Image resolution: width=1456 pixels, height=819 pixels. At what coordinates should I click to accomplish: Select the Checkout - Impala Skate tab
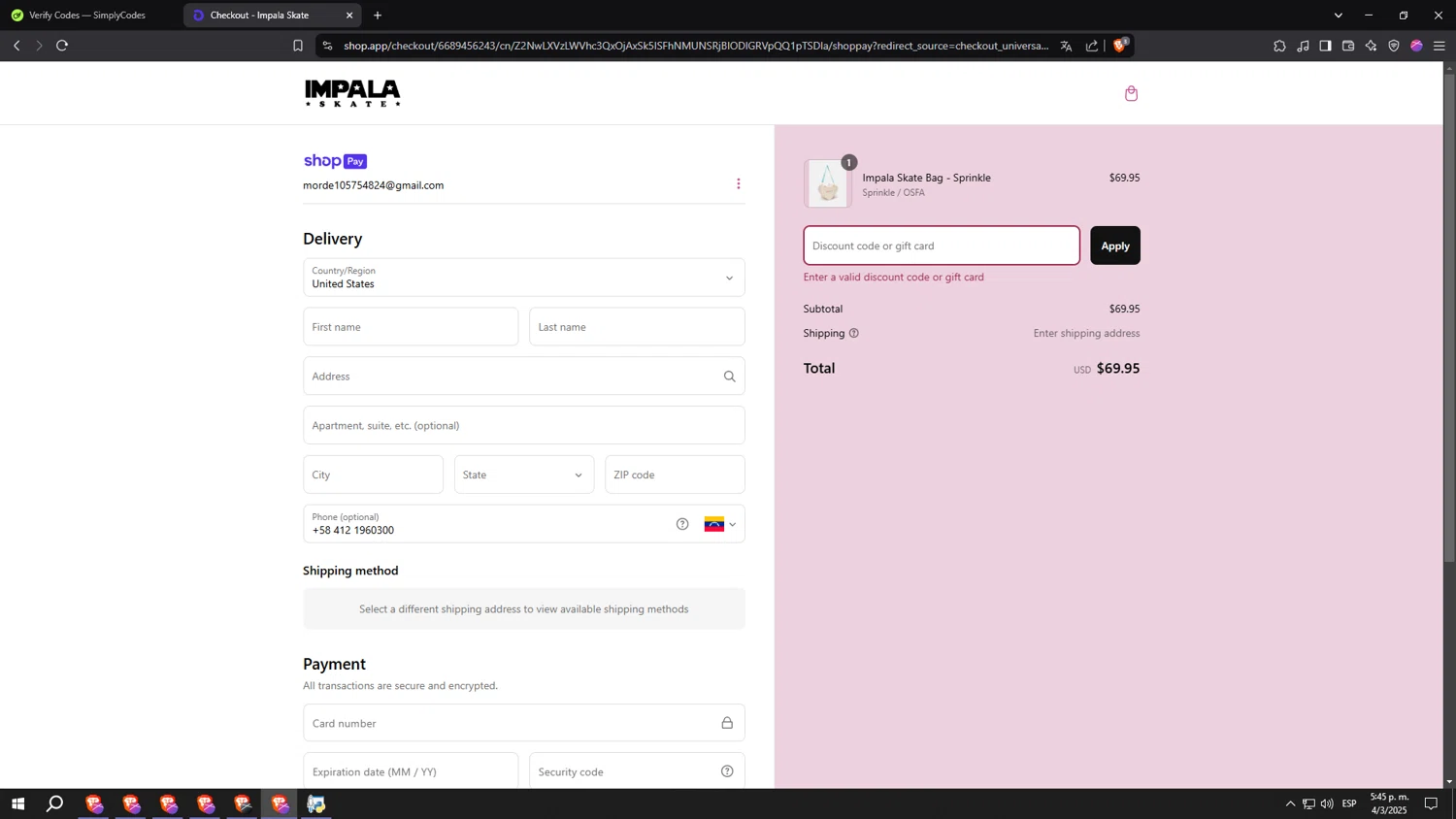pos(272,16)
